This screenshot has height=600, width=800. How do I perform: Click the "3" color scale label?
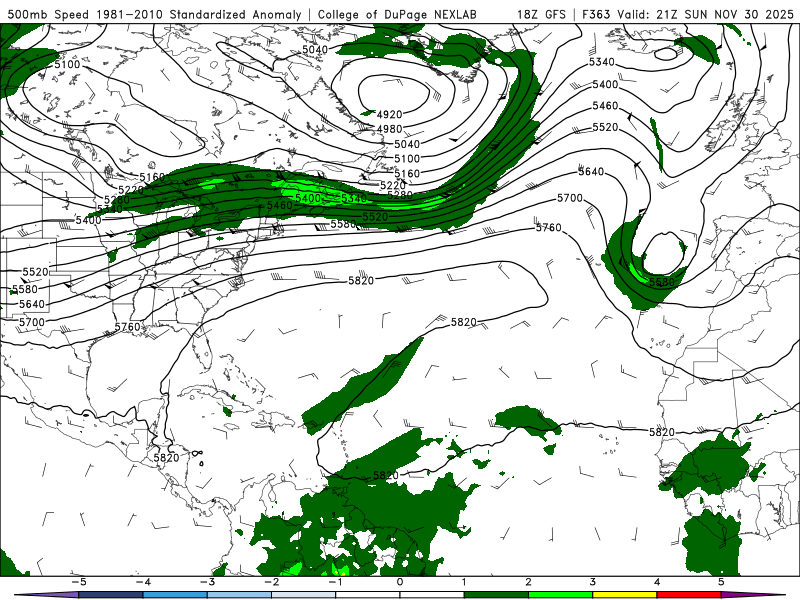click(x=593, y=582)
